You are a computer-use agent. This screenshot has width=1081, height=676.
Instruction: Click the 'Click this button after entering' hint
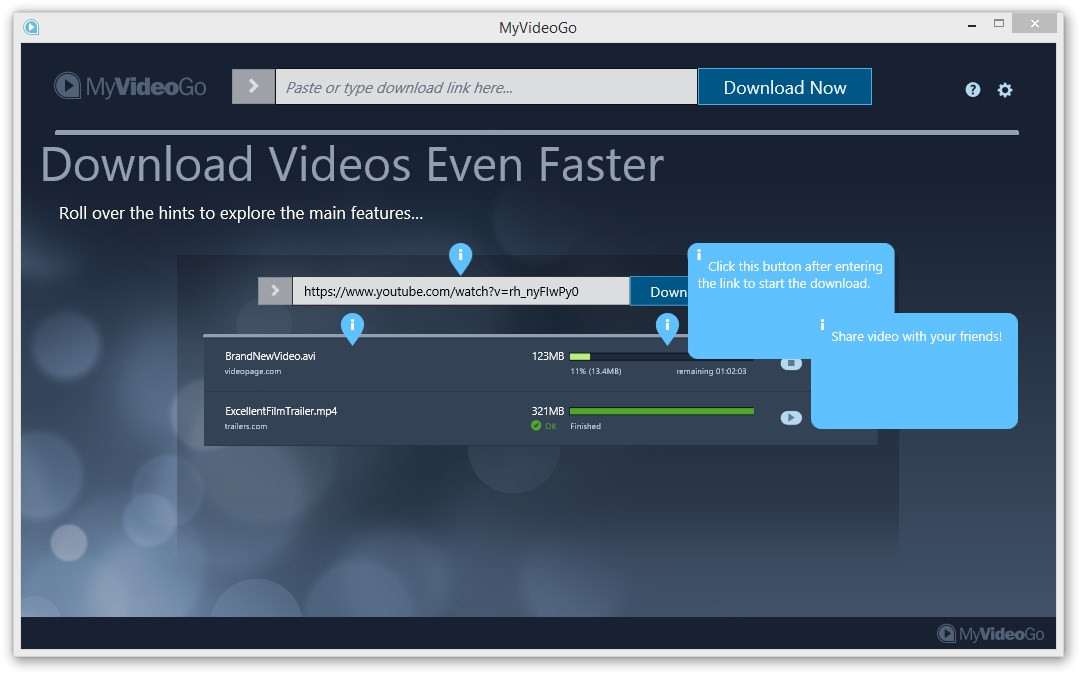pos(791,300)
